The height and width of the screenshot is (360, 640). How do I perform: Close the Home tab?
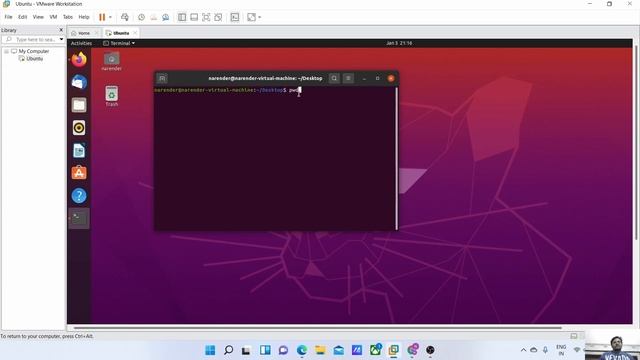pyautogui.click(x=97, y=33)
